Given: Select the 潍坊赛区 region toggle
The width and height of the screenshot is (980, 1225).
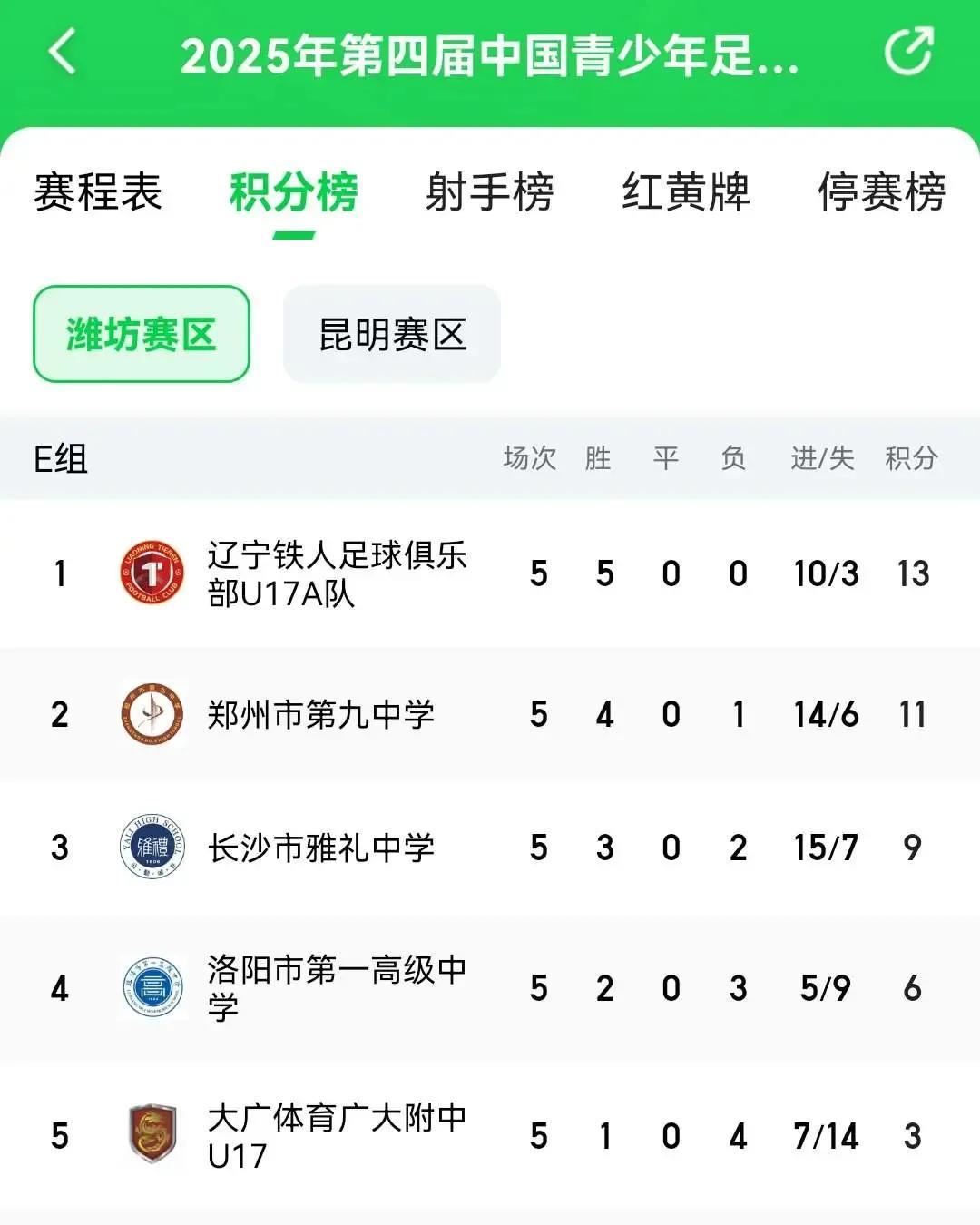Looking at the screenshot, I should (x=142, y=334).
